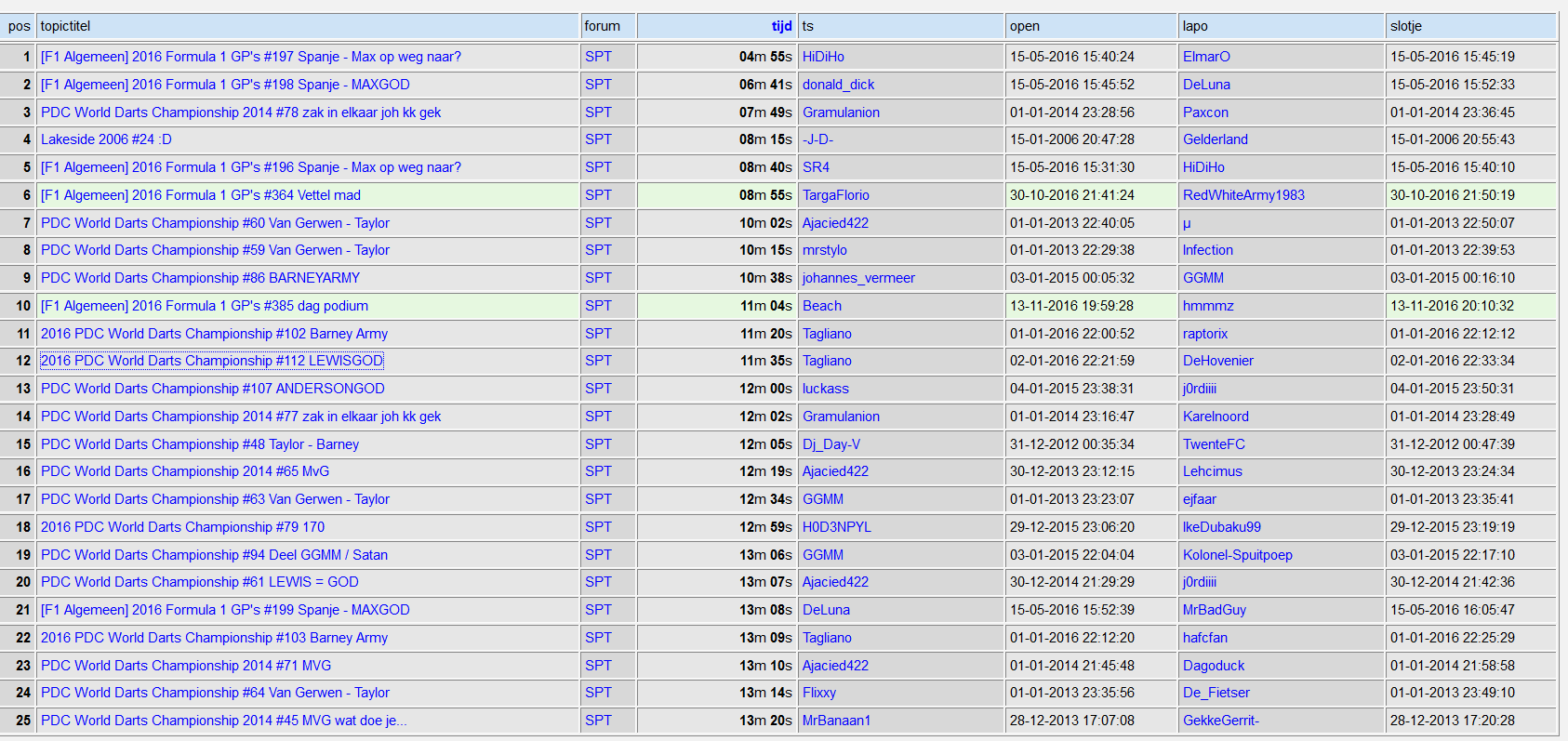
Task: Click SPT forum link in row 25
Action: point(598,721)
